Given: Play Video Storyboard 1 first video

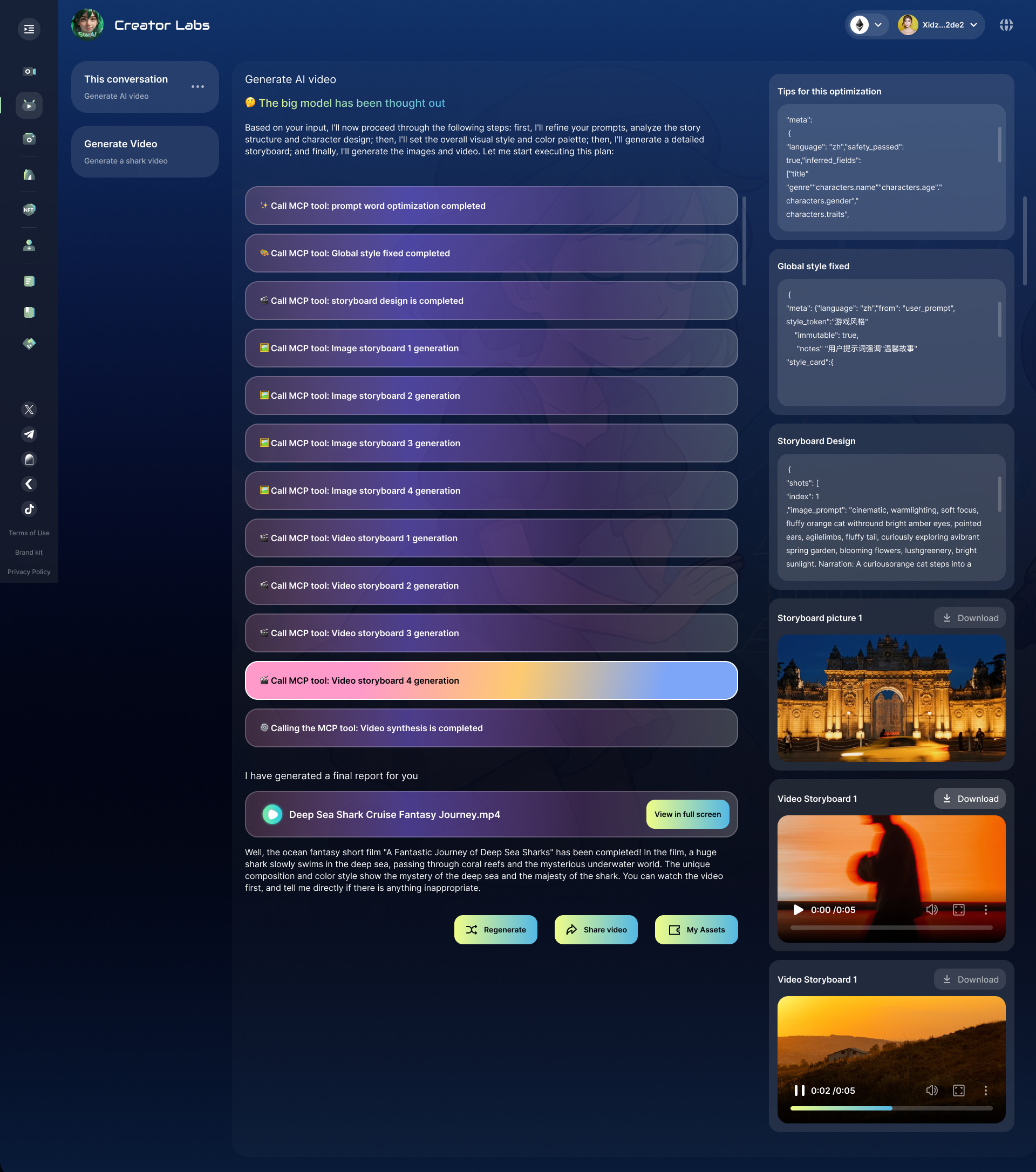Looking at the screenshot, I should click(798, 909).
